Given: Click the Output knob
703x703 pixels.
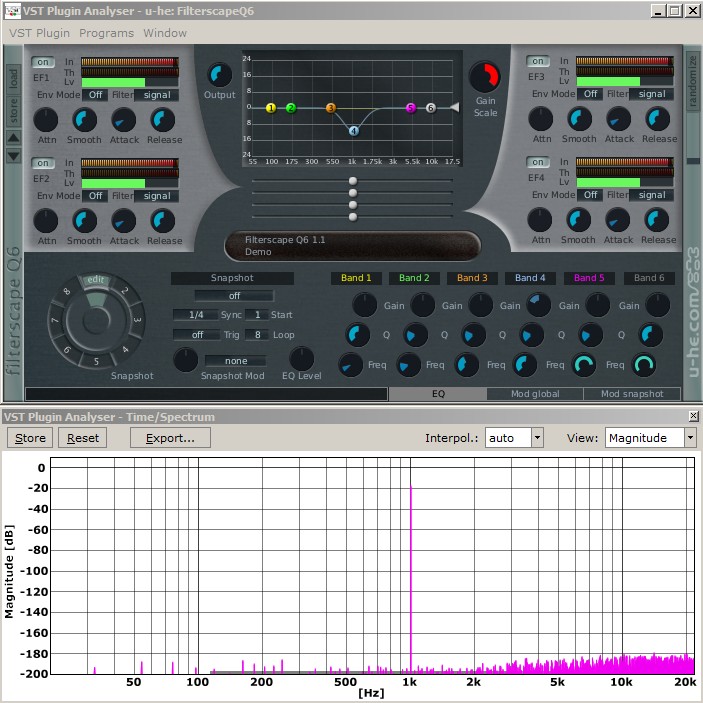Looking at the screenshot, I should tap(220, 75).
